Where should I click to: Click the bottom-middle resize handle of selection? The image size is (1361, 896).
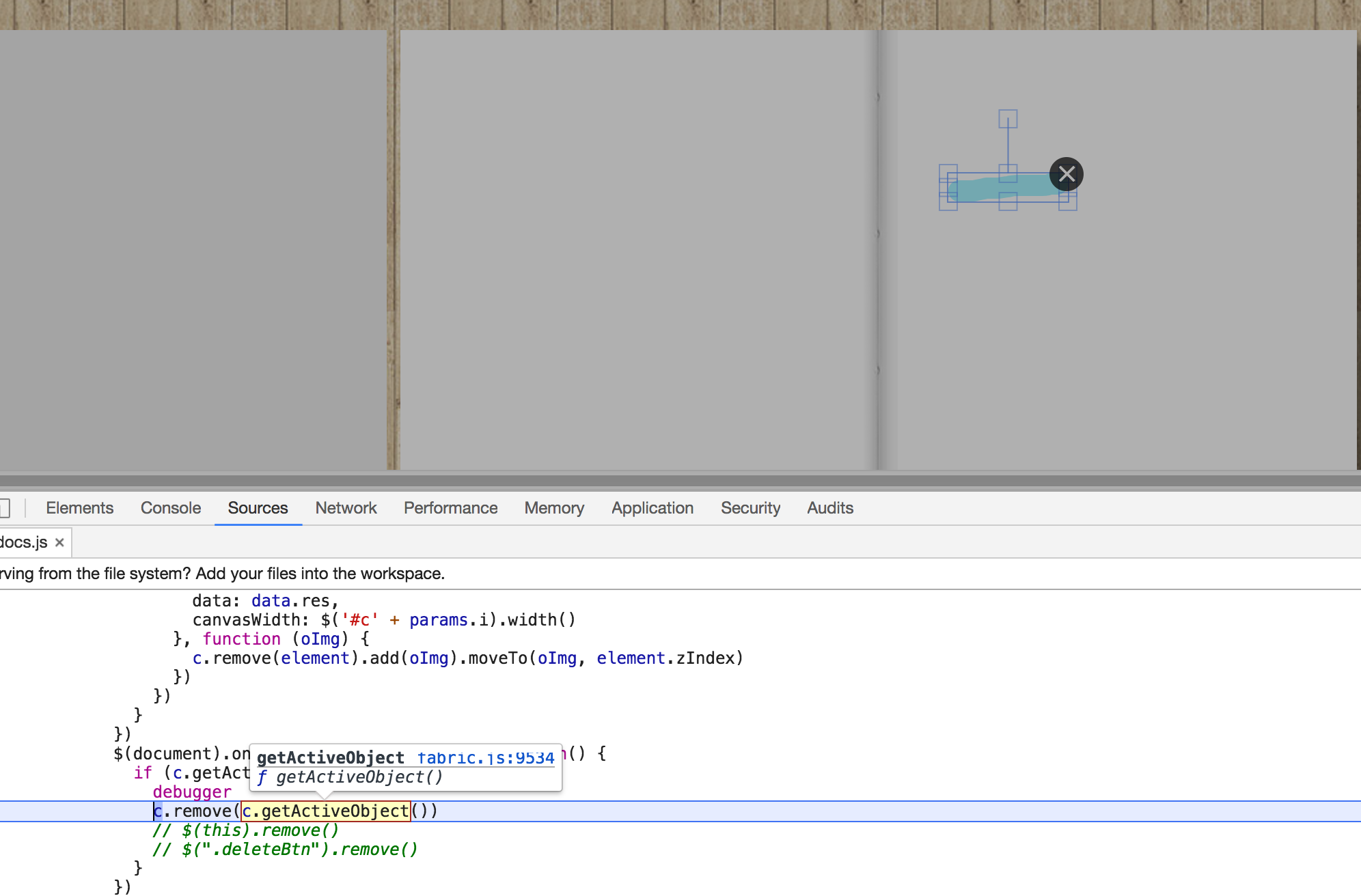(1008, 201)
